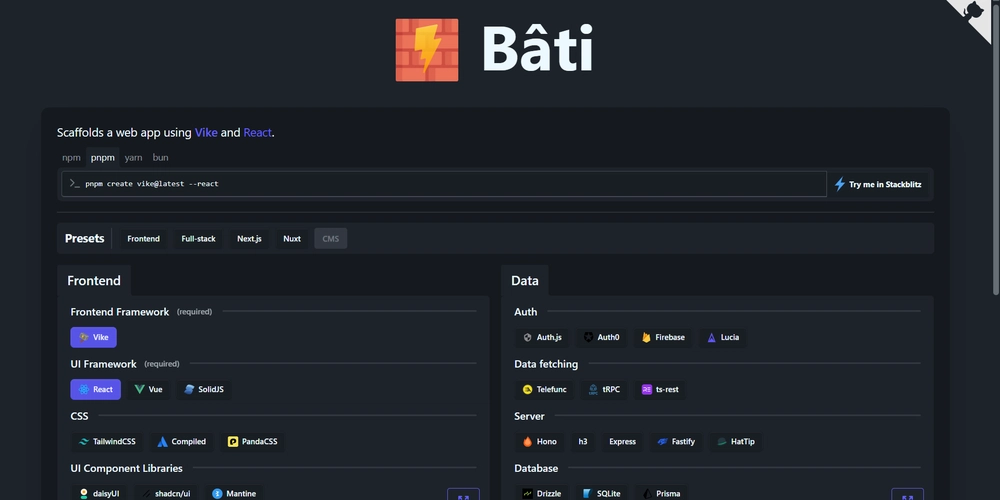1000x500 pixels.
Task: Enable daisyUI component library
Action: [x=99, y=494]
